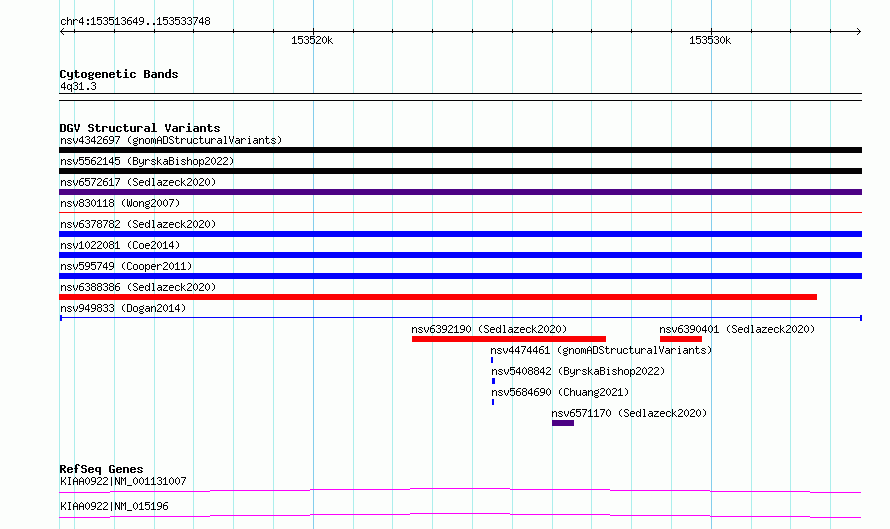890x529 pixels.
Task: Open variant nsv595749 (Cooper2011) label
Action: (x=126, y=266)
